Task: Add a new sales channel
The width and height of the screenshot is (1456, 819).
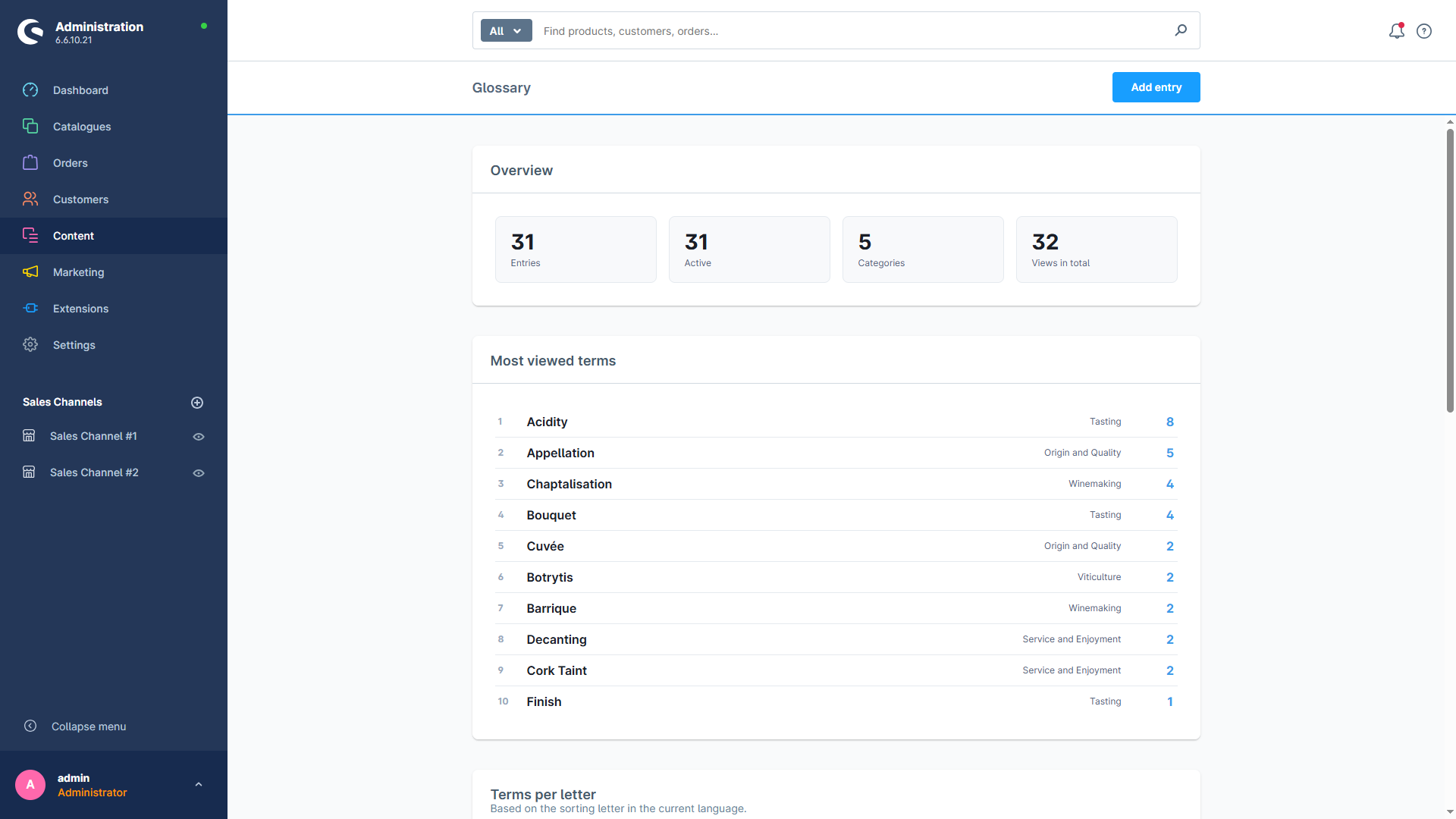Action: click(197, 403)
